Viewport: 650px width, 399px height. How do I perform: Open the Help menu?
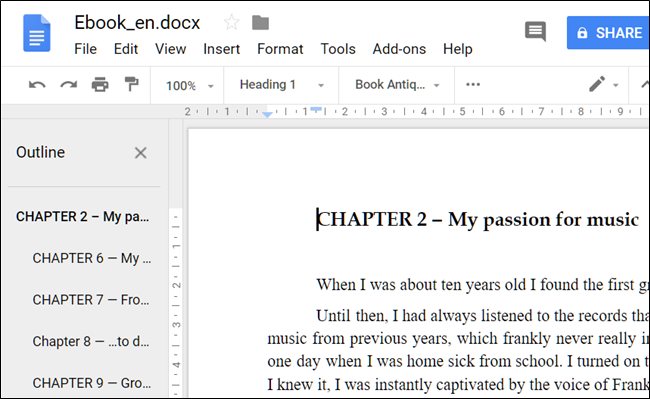(x=458, y=49)
